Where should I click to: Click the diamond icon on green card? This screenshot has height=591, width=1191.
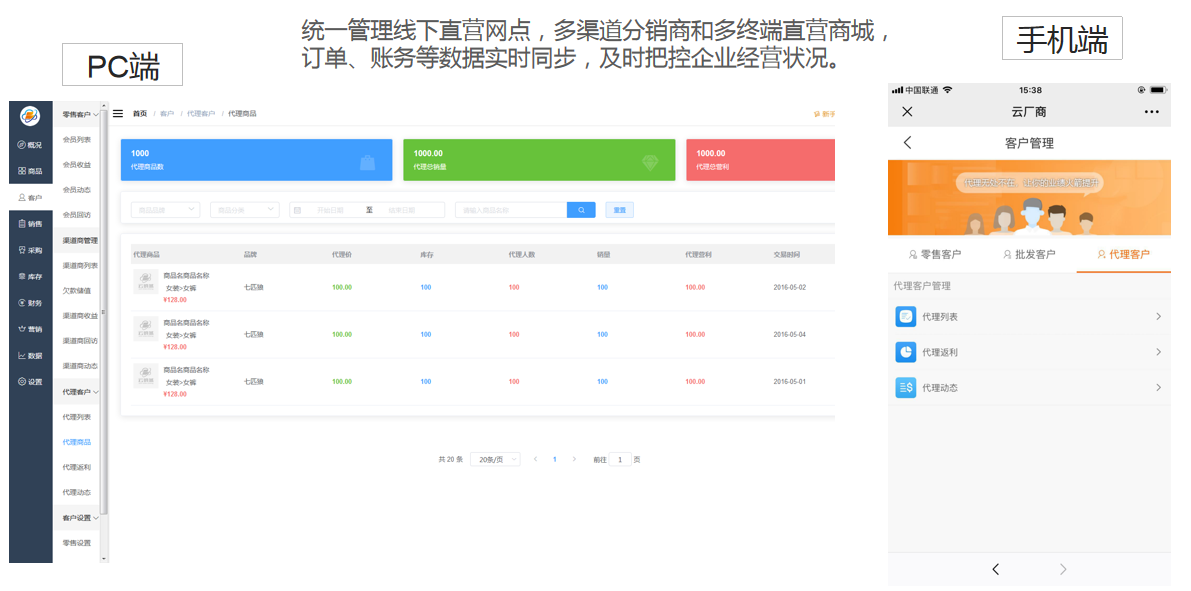click(650, 163)
